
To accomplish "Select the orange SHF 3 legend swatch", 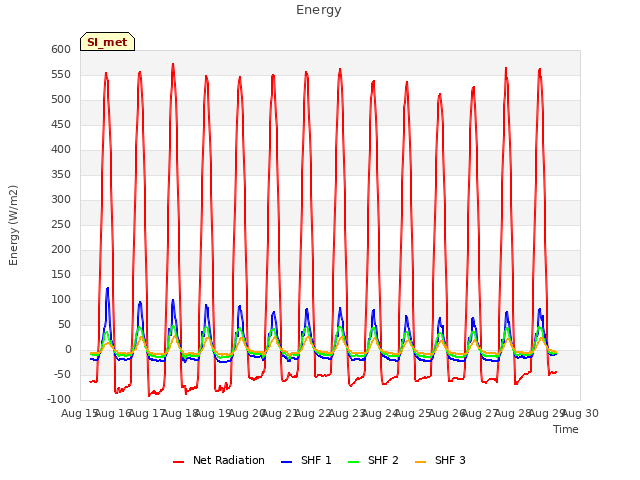I will pyautogui.click(x=420, y=462).
